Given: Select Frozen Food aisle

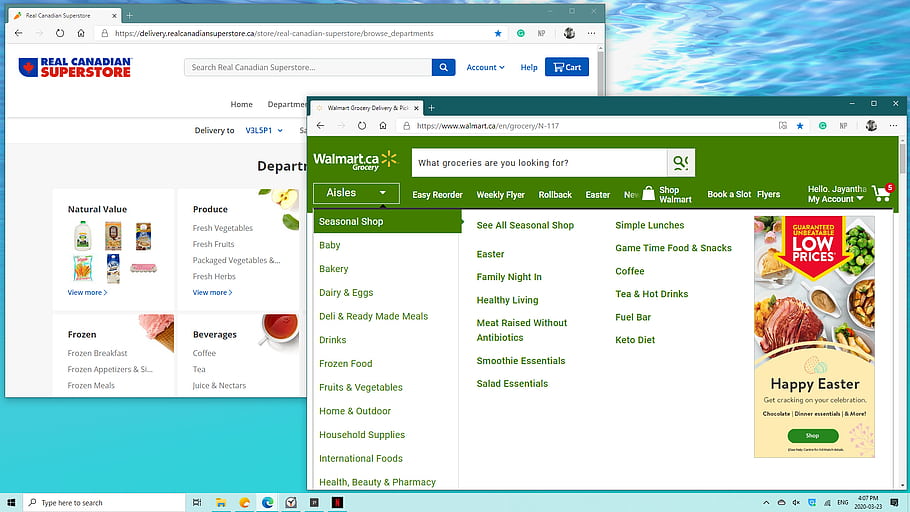Looking at the screenshot, I should click(x=345, y=364).
